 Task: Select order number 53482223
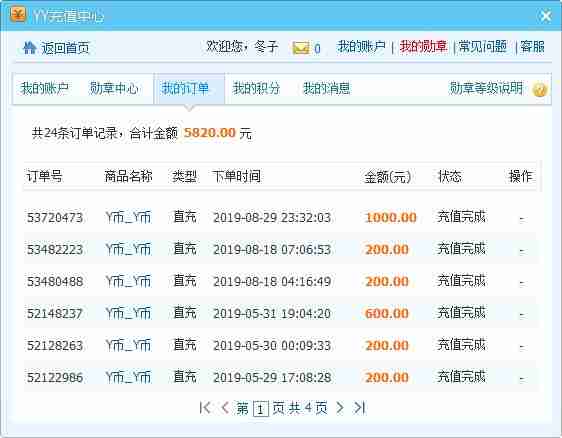click(x=55, y=249)
